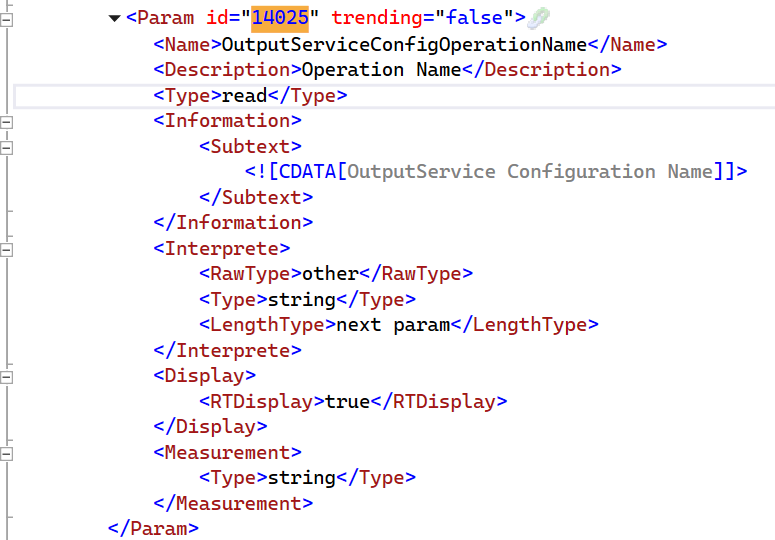The image size is (775, 540).
Task: Collapse the Display element in the margin
Action: 6,377
